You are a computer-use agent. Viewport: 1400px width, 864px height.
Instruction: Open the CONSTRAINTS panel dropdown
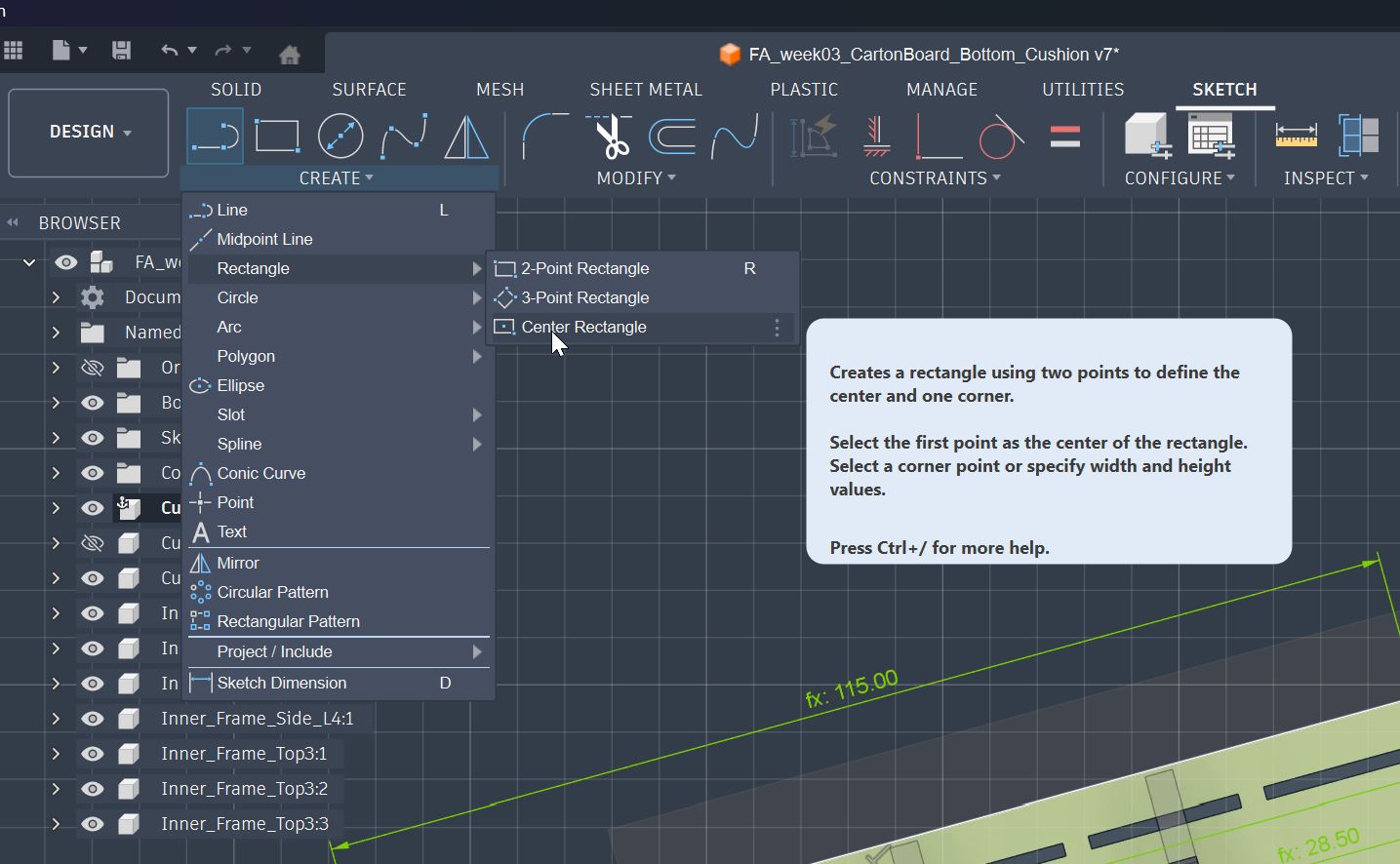tap(935, 178)
